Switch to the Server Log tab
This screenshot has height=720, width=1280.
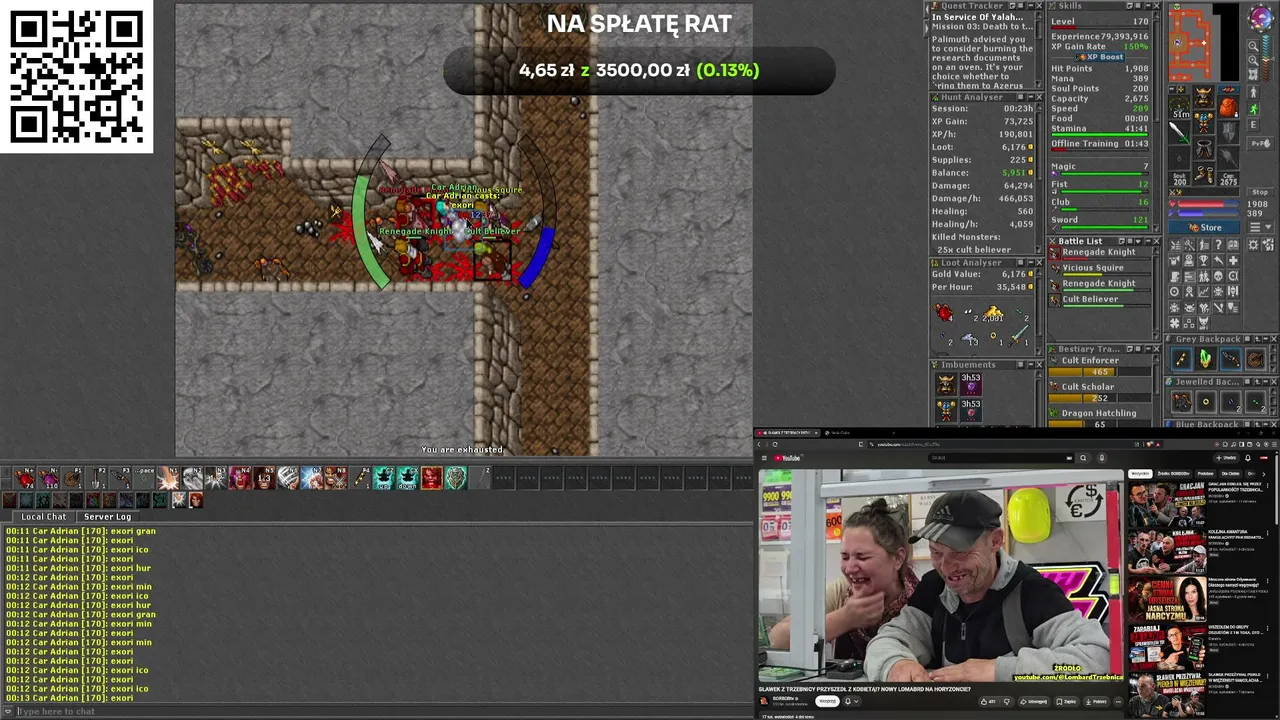pos(107,516)
